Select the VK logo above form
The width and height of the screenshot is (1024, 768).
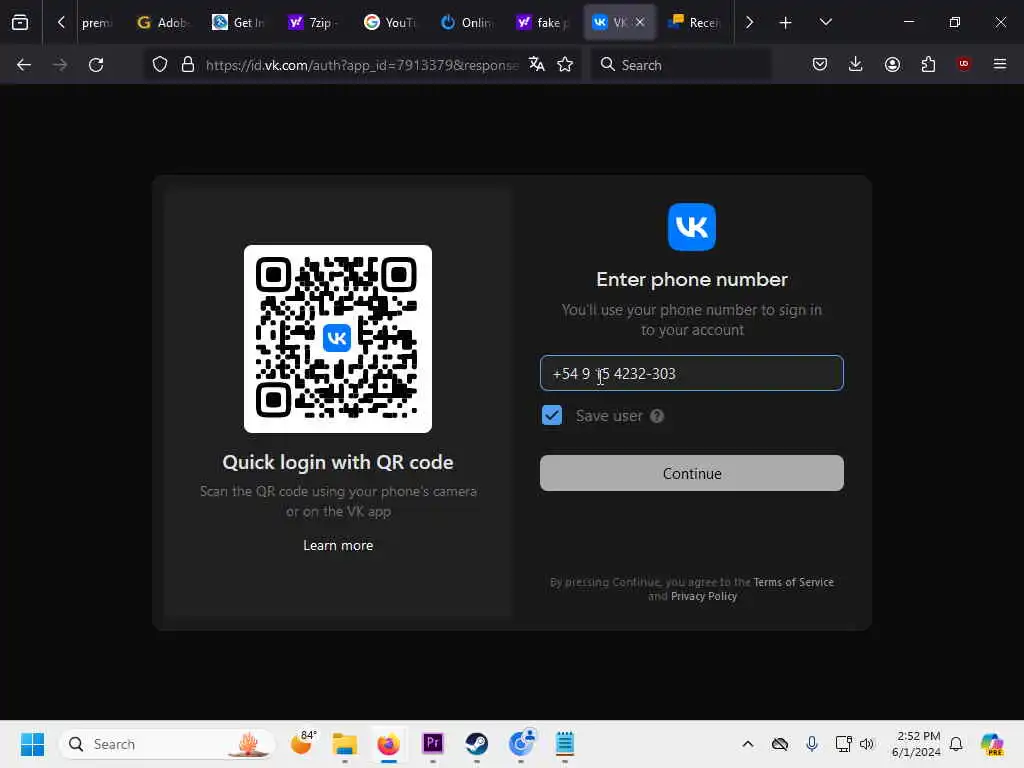(692, 227)
